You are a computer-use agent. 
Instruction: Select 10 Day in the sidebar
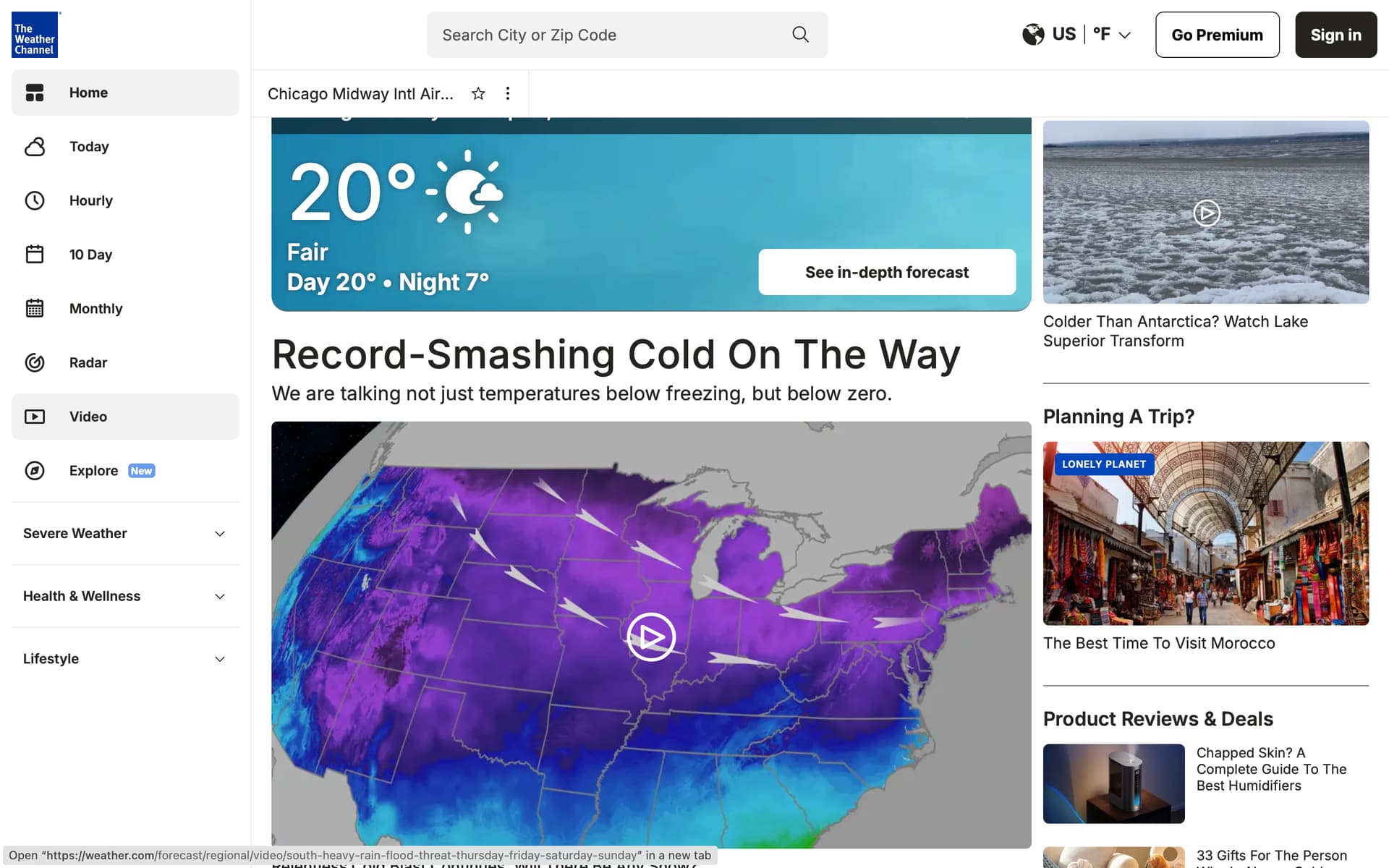point(90,255)
